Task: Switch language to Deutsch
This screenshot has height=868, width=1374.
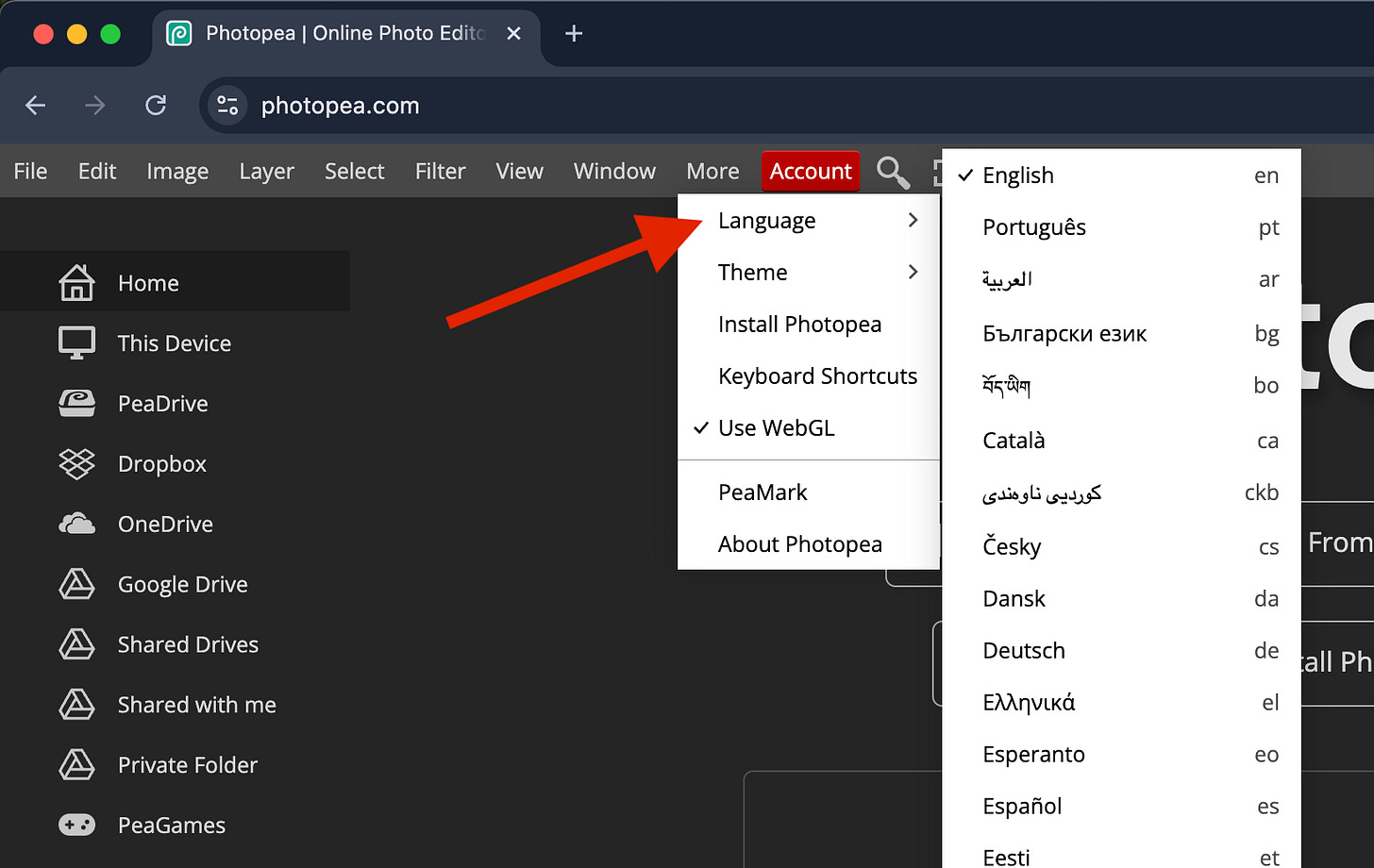Action: coord(1121,650)
